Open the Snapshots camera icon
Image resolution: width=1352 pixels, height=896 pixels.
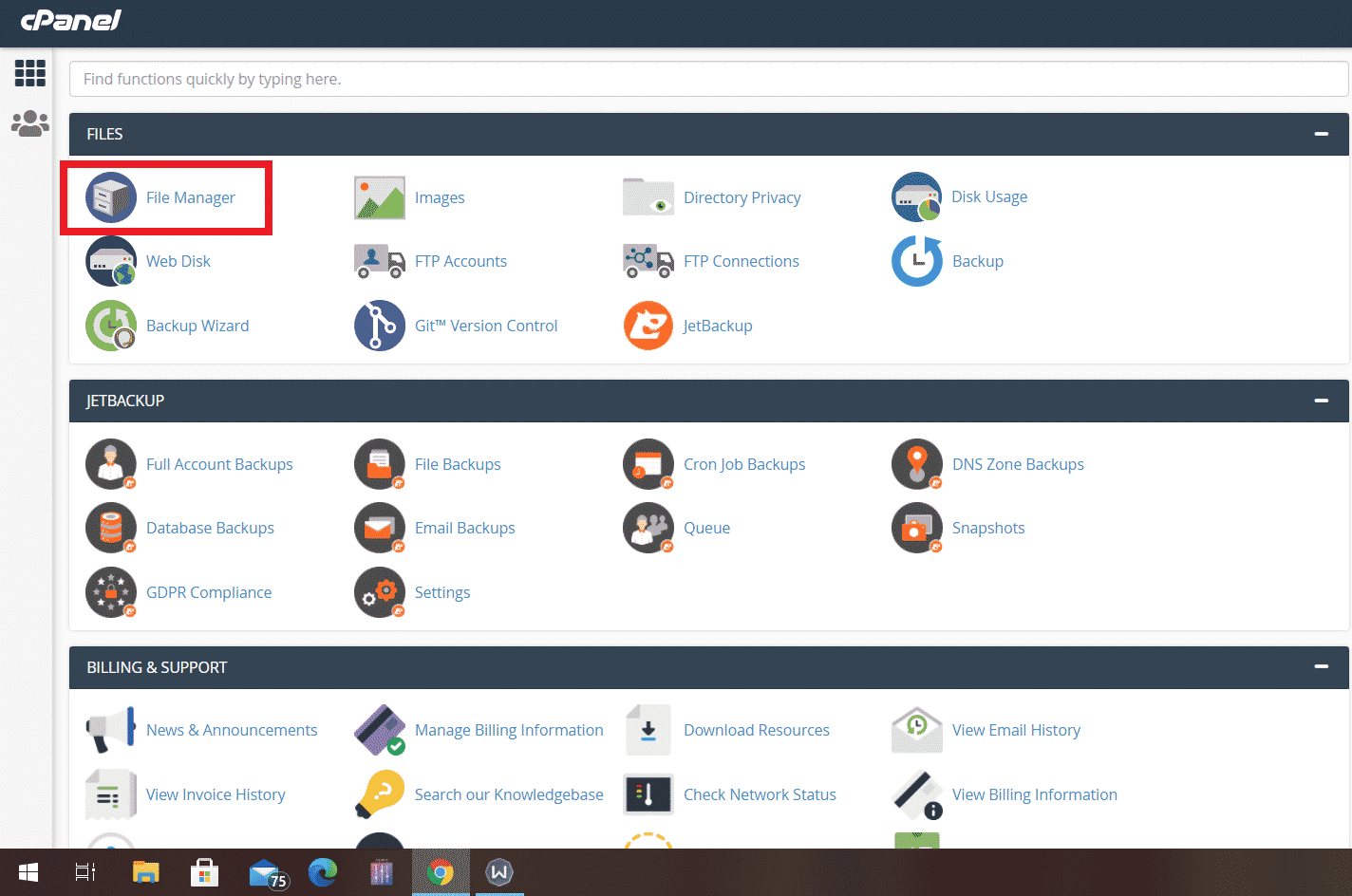click(917, 528)
